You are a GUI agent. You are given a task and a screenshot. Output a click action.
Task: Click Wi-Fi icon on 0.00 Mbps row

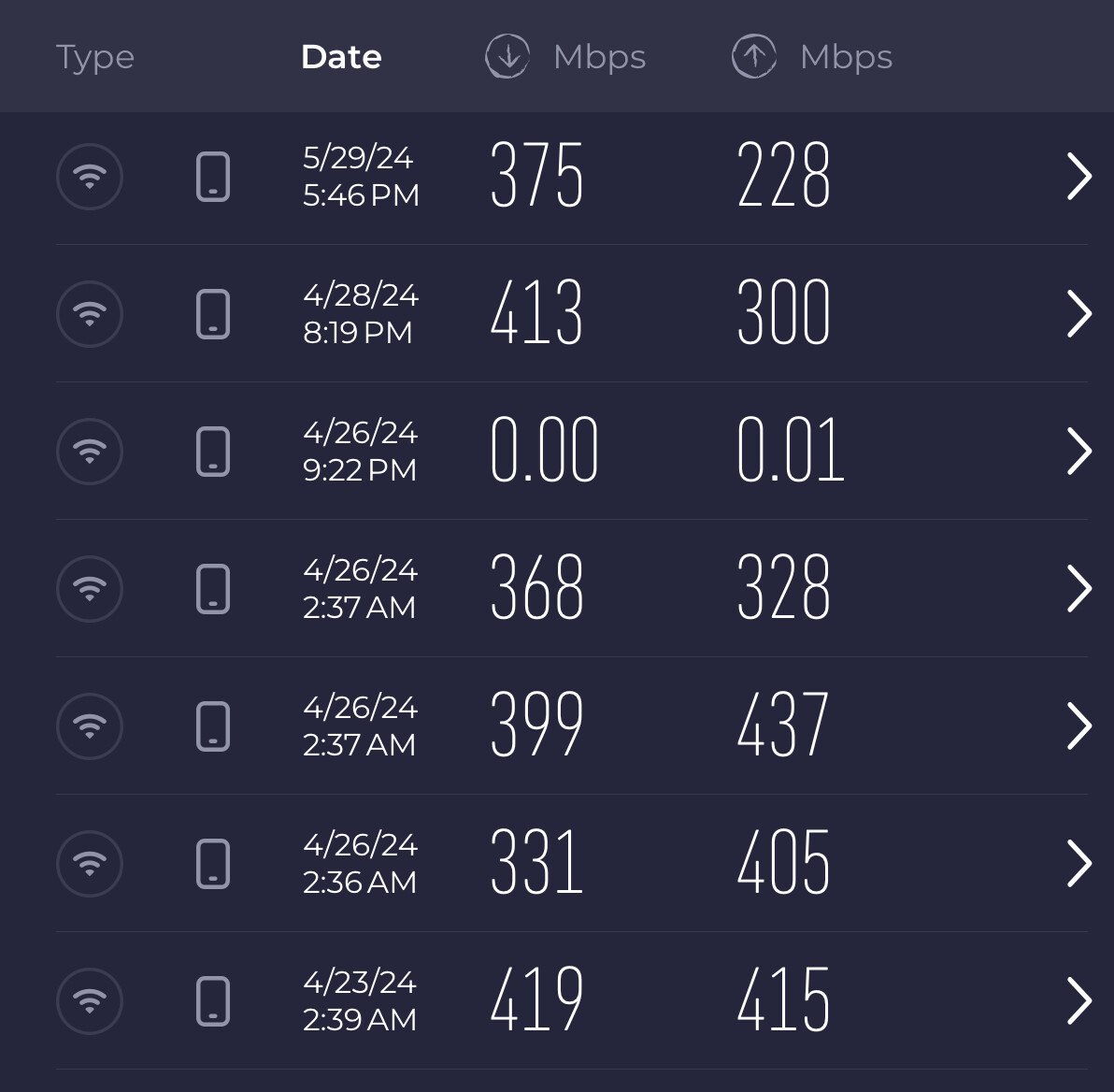pos(90,452)
